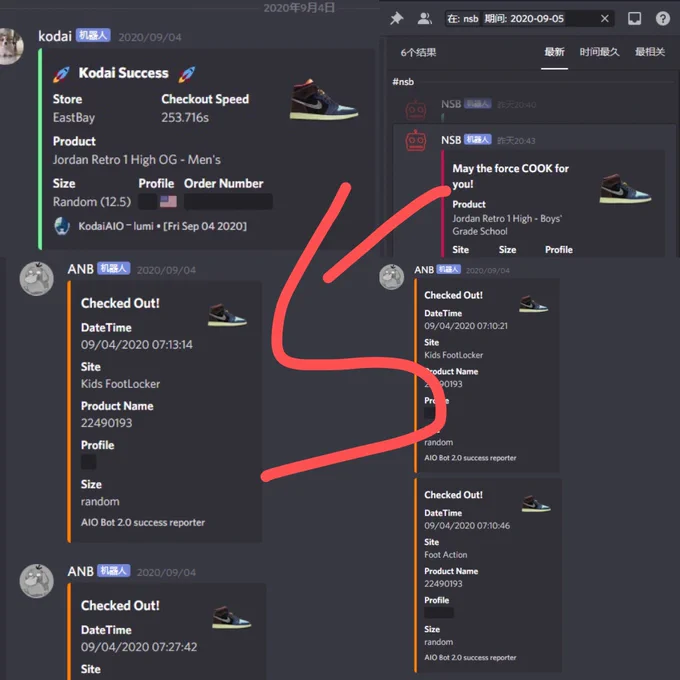The width and height of the screenshot is (680, 680).
Task: Click the EastBay store value
Action: pos(74,118)
